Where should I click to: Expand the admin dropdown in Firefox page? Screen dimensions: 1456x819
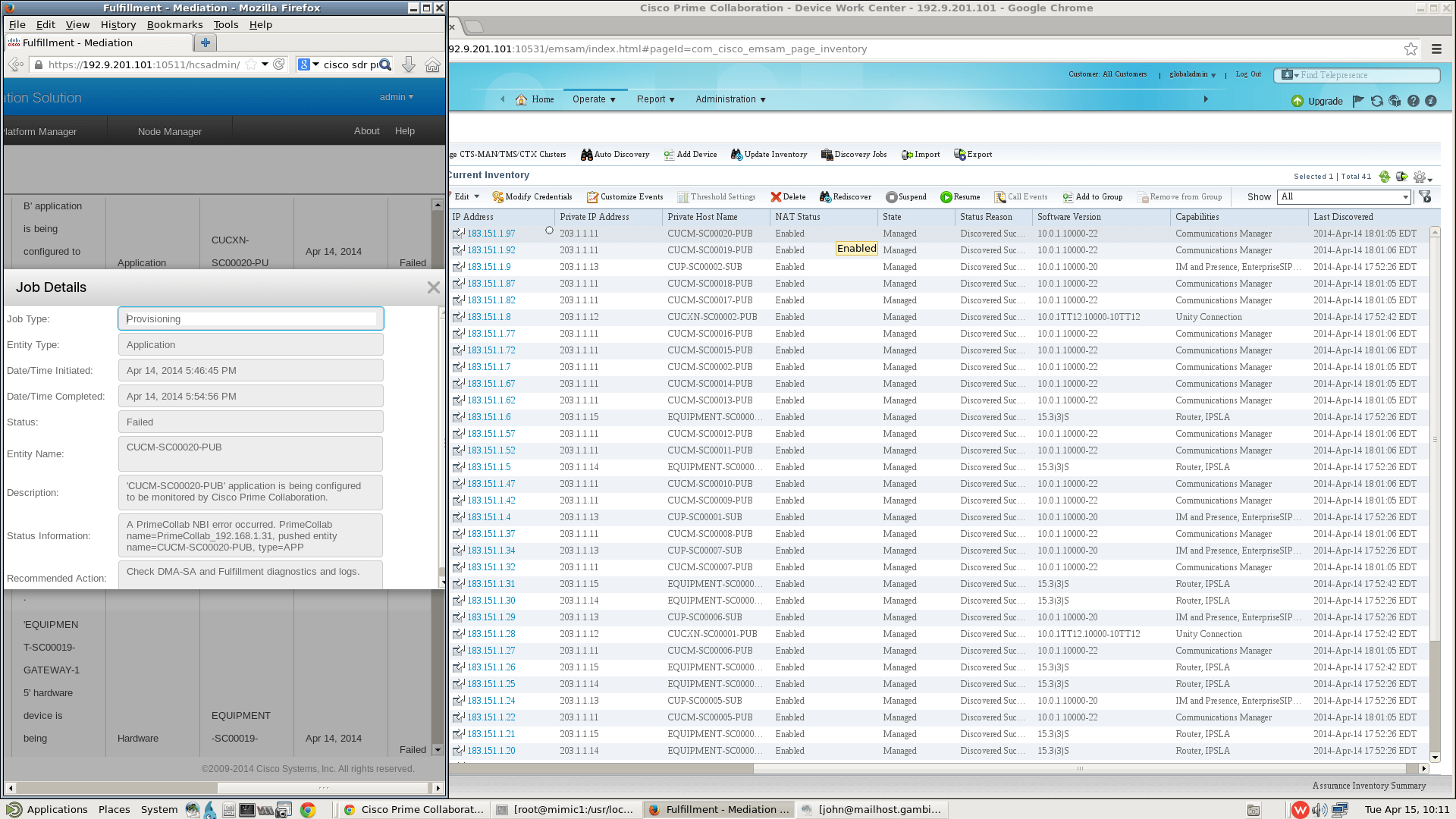tap(397, 97)
